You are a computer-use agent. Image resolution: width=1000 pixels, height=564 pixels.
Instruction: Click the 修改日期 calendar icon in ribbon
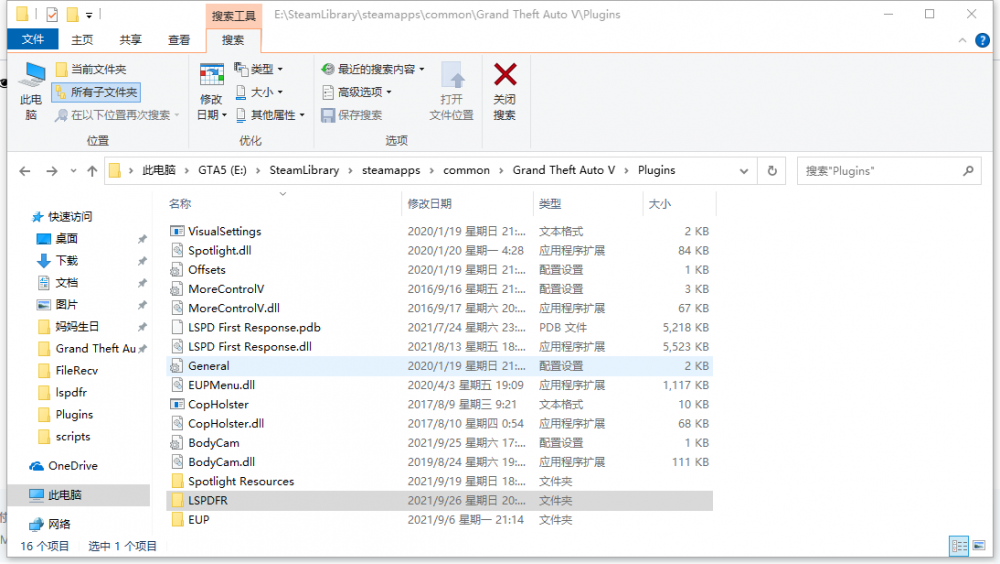click(211, 78)
